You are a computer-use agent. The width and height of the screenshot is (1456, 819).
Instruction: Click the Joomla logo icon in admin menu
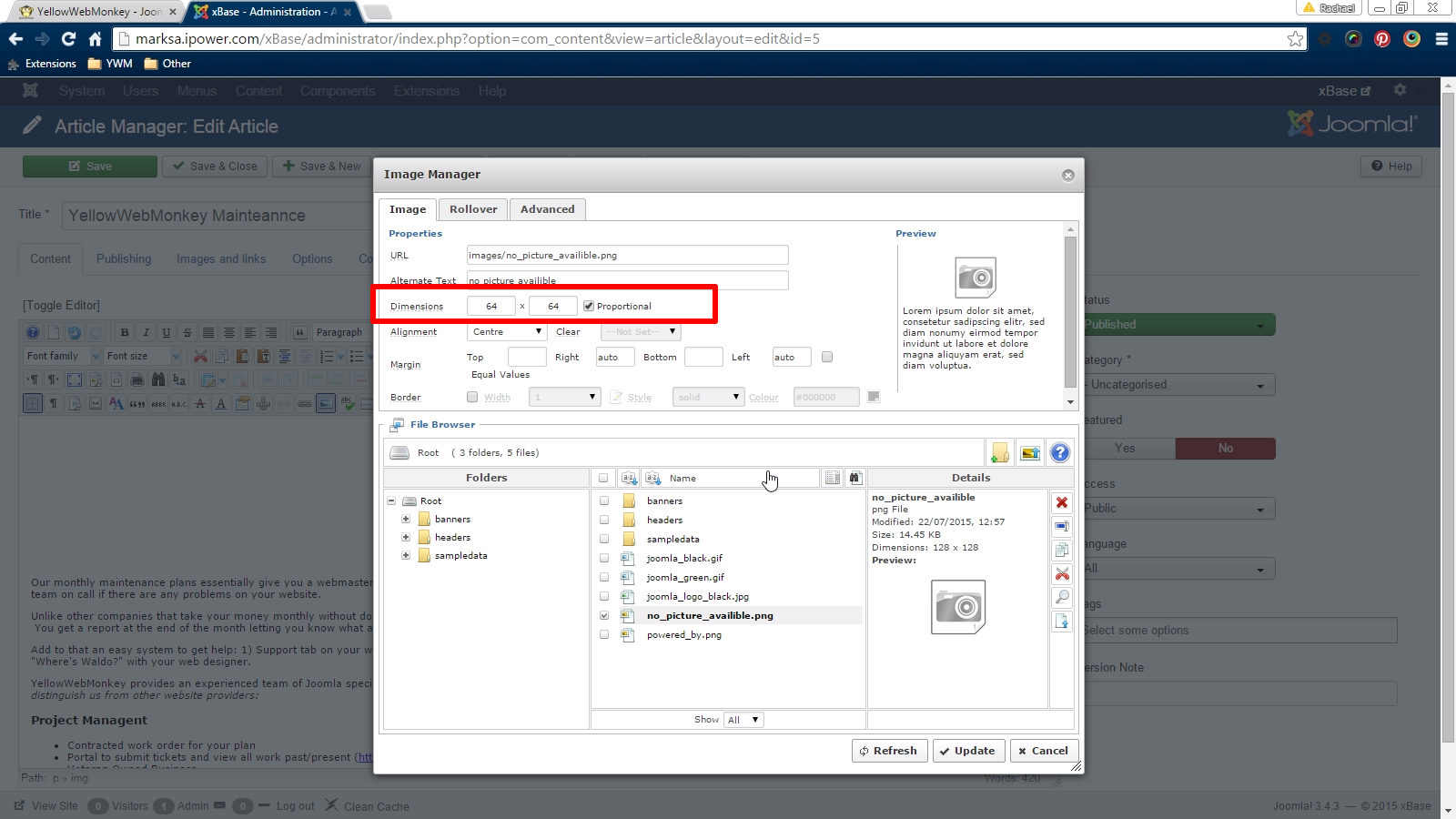click(30, 90)
